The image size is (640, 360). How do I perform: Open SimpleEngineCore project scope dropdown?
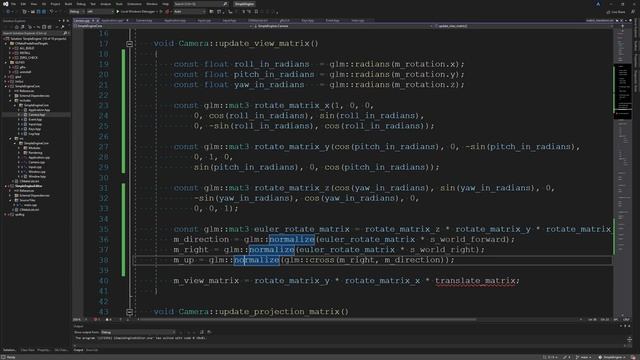tap(162, 26)
